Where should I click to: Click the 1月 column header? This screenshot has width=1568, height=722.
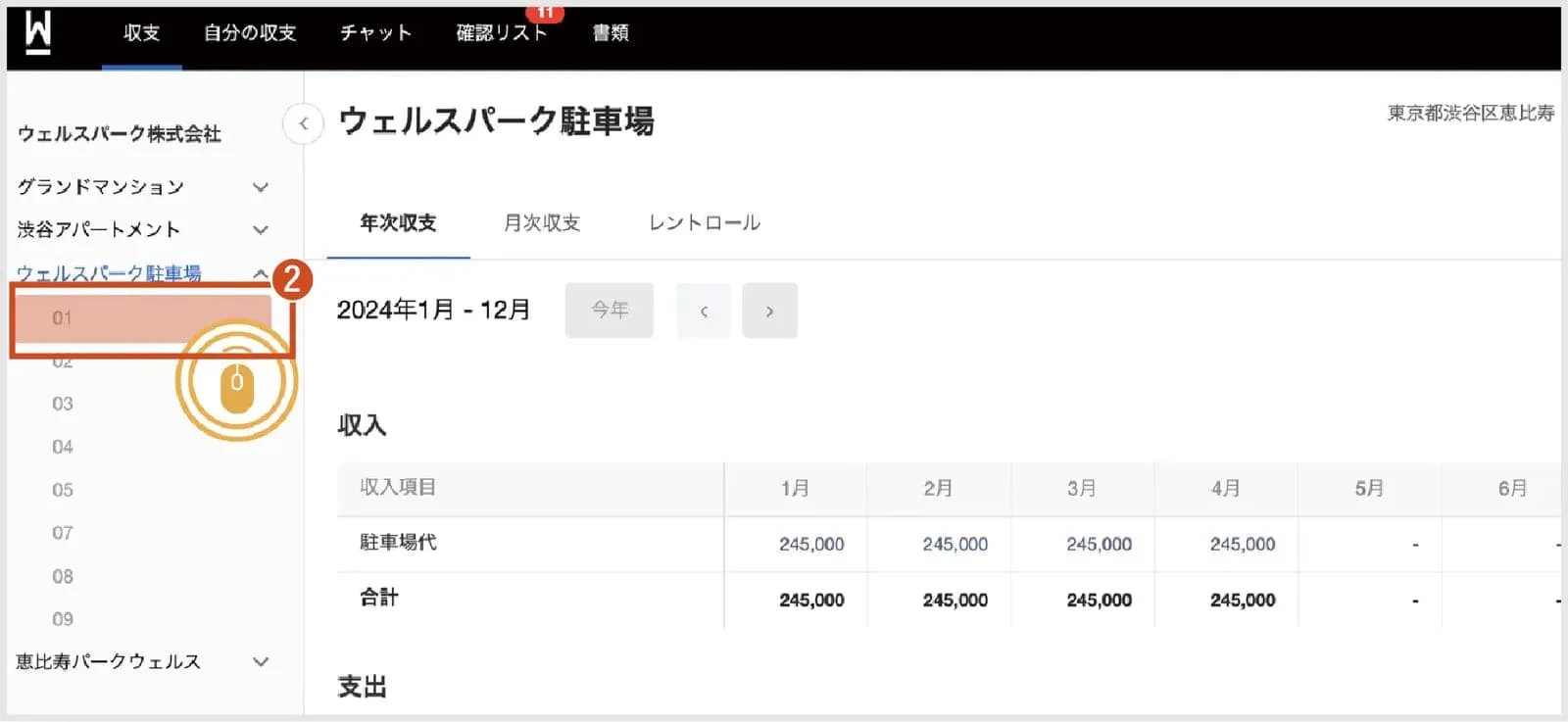(x=795, y=489)
